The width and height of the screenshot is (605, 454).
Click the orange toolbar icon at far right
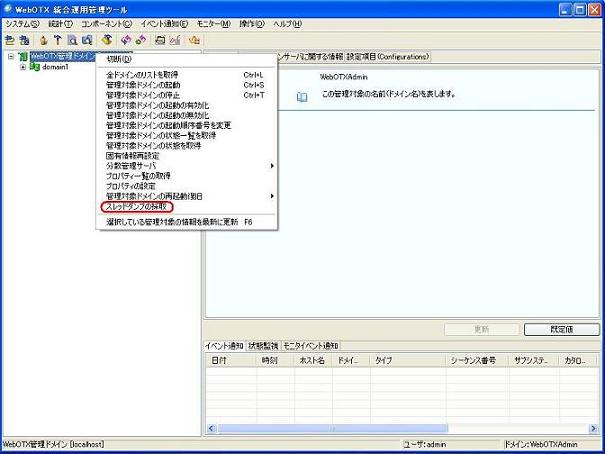tap(194, 40)
